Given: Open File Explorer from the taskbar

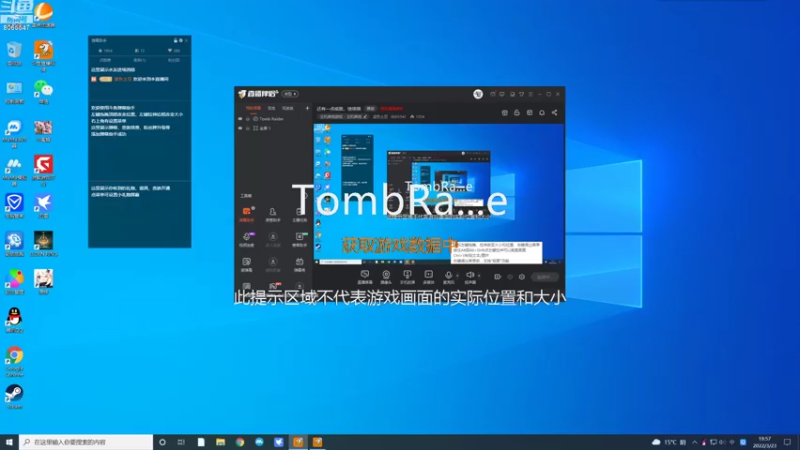Looking at the screenshot, I should click(x=220, y=442).
